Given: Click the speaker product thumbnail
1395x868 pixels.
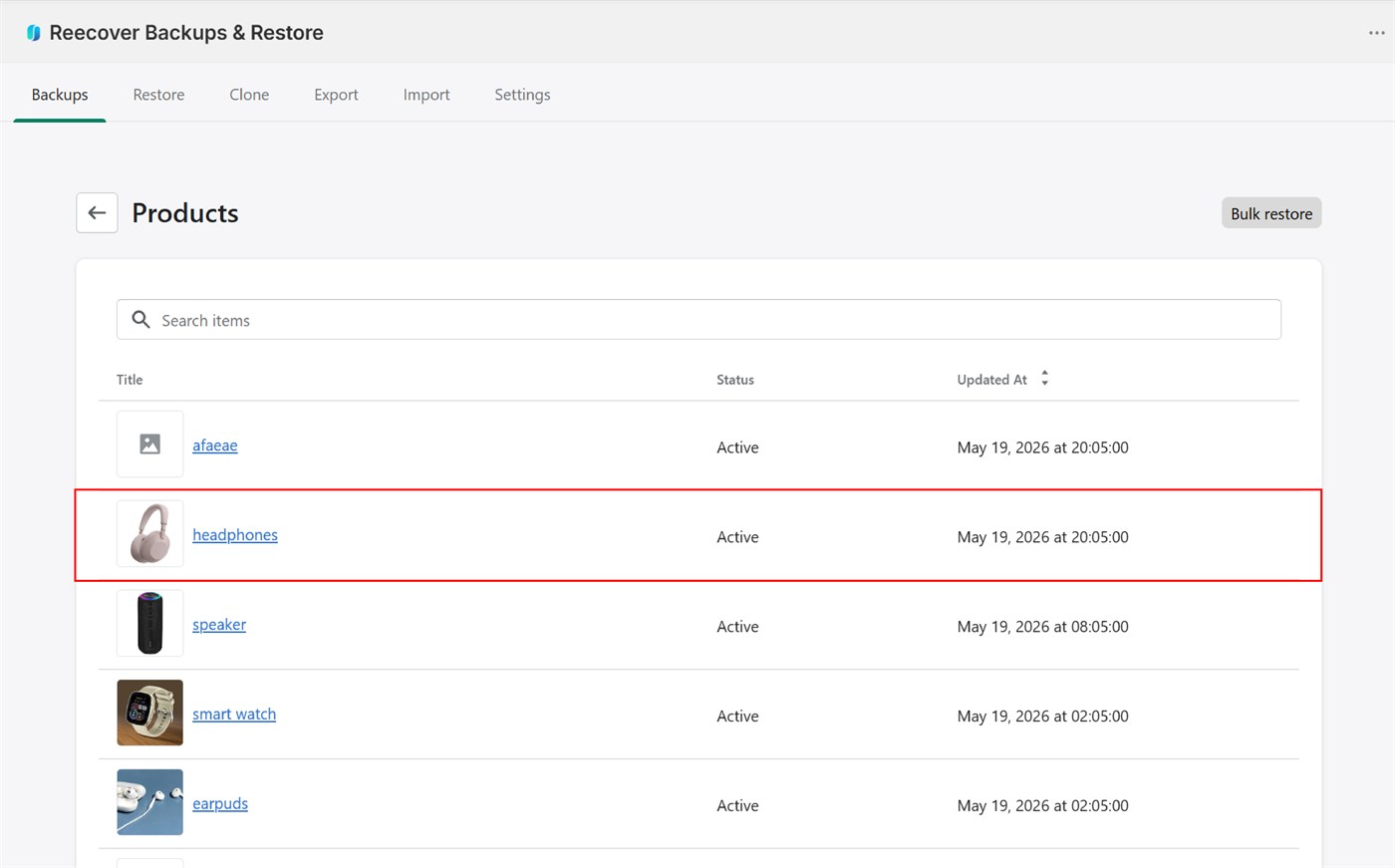Looking at the screenshot, I should (149, 624).
